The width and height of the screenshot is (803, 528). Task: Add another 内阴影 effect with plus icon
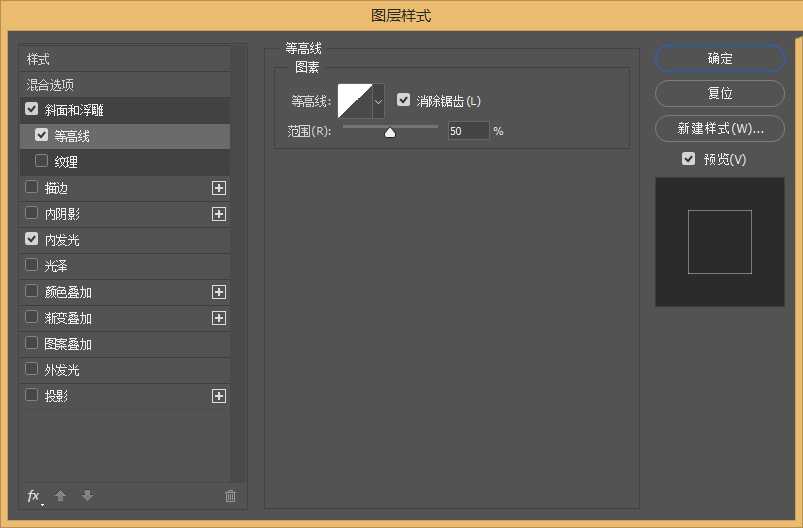[x=219, y=214]
